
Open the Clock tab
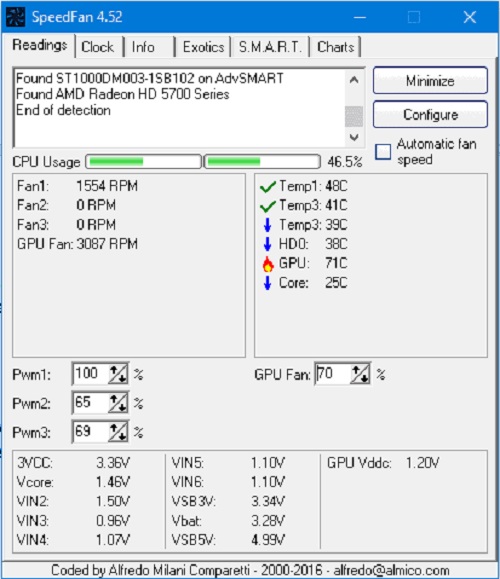98,47
